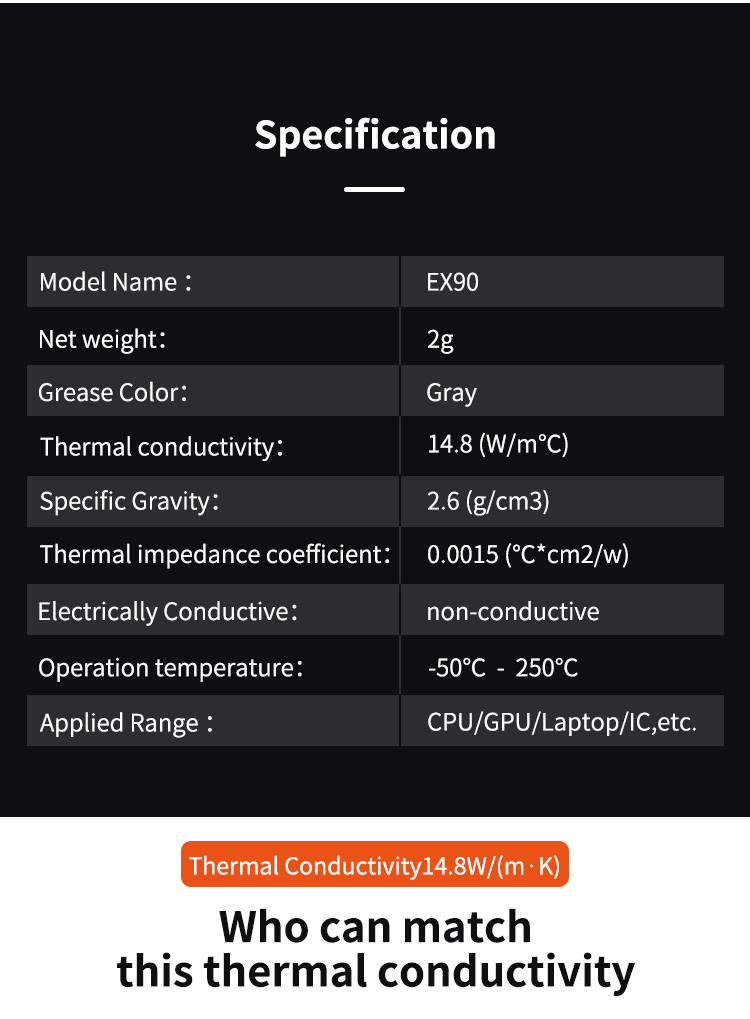Click the EX90 model value
Viewport: 750px width, 1019px height.
(x=452, y=282)
